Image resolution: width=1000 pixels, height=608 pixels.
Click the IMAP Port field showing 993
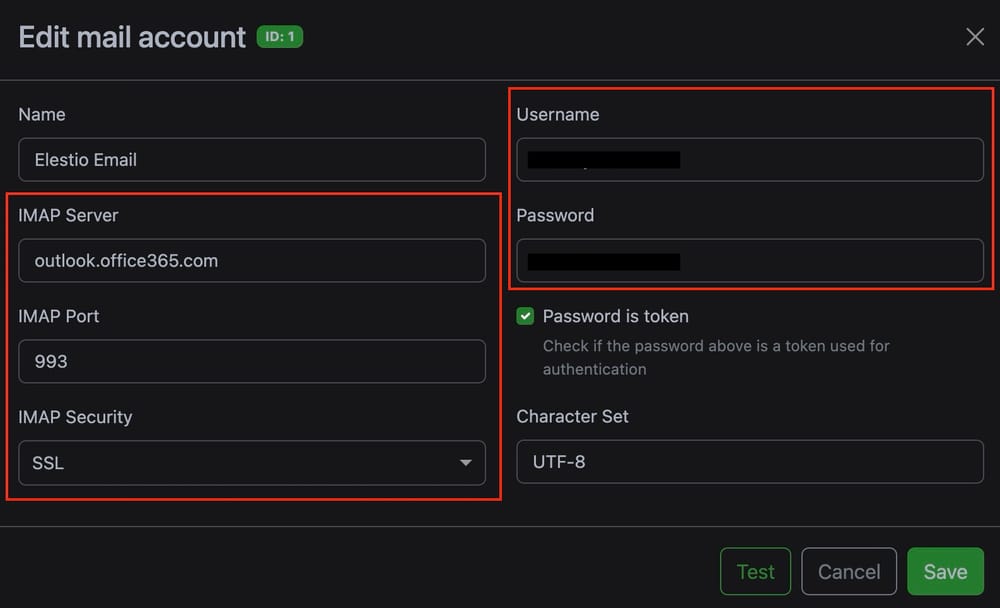tap(250, 362)
